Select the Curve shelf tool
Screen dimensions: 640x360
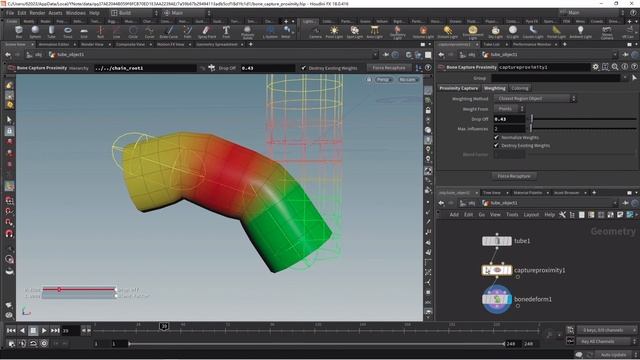149,32
